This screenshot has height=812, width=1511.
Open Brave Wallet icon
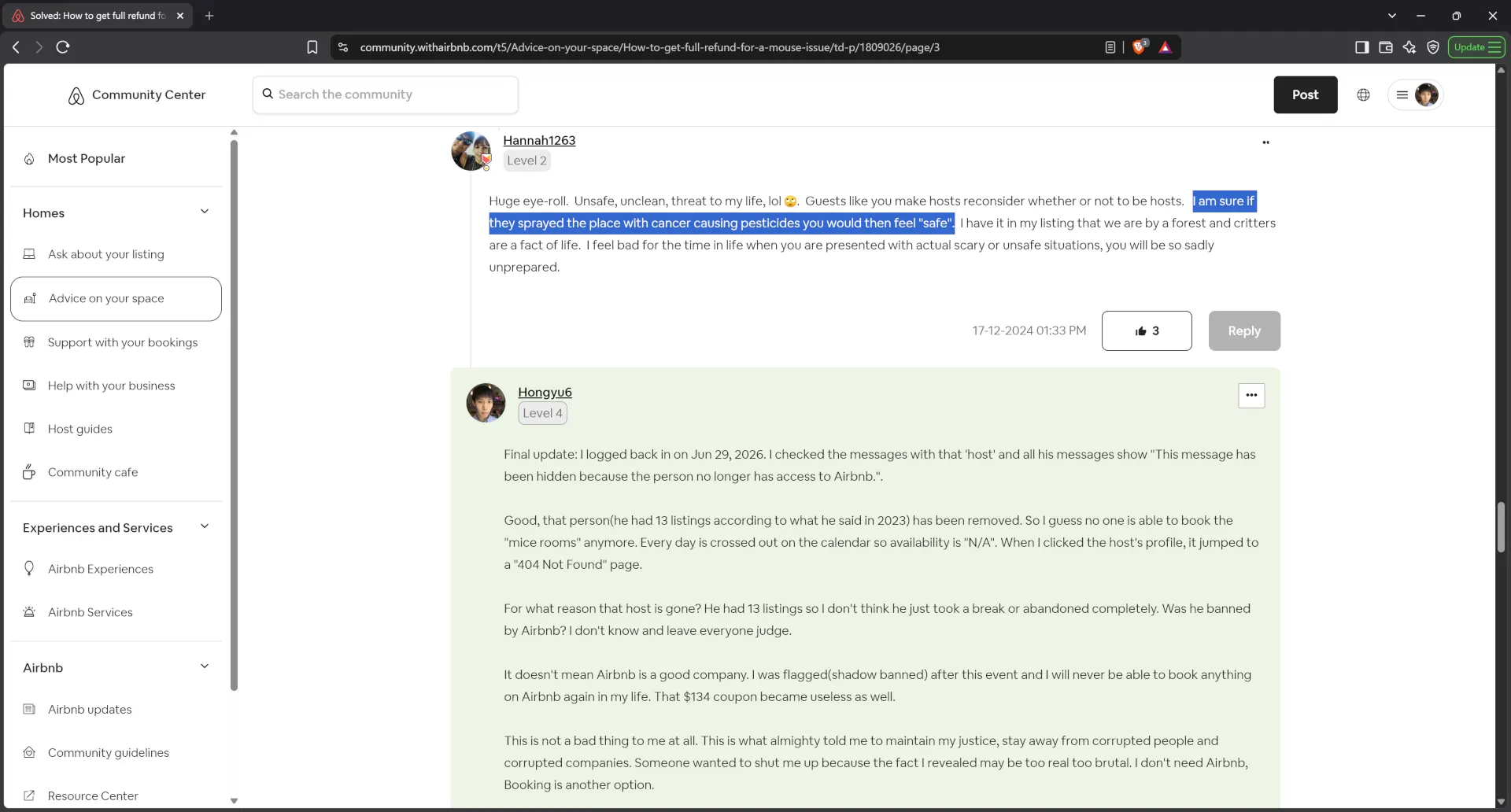pyautogui.click(x=1386, y=47)
